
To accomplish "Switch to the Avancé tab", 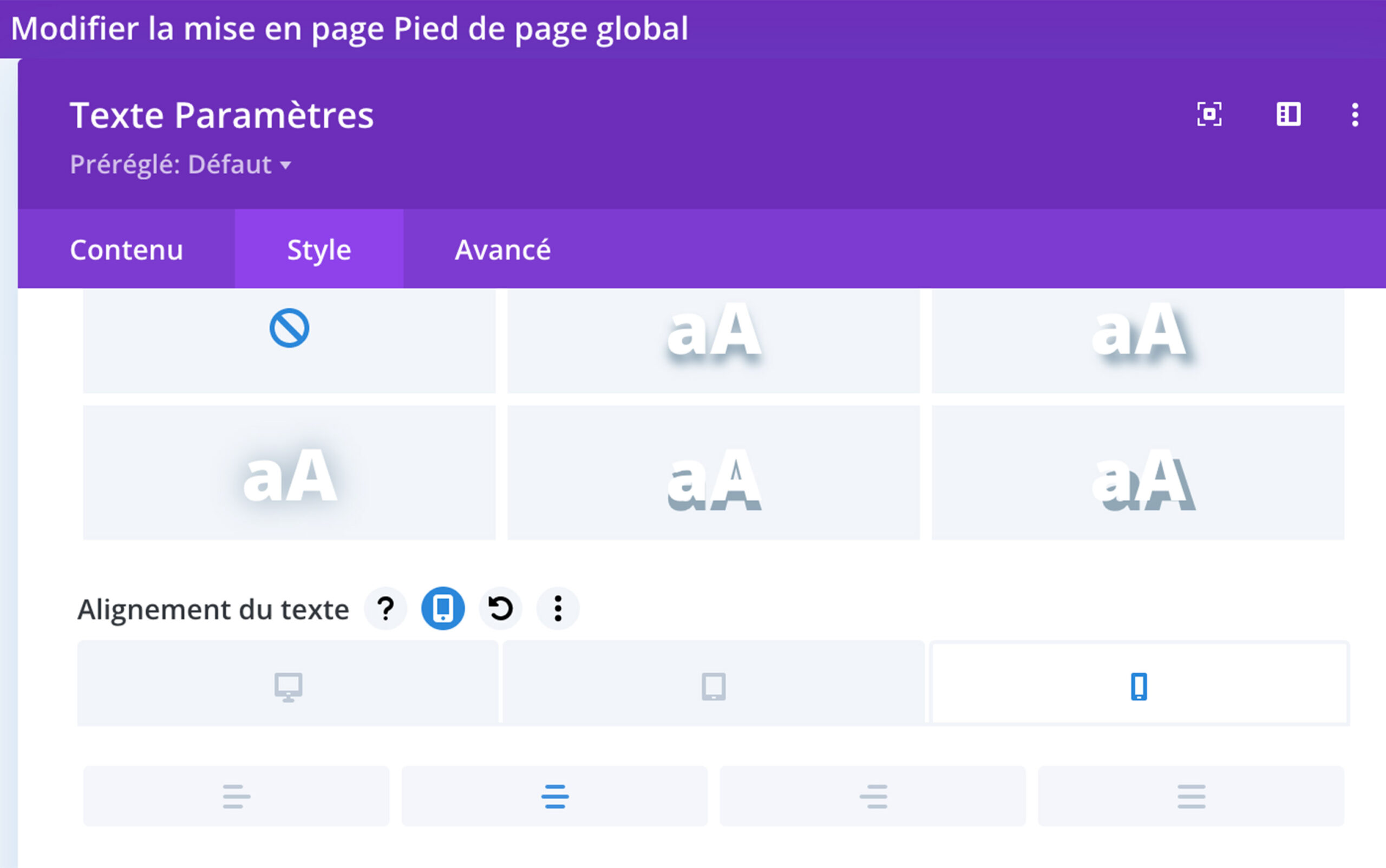I will [502, 249].
